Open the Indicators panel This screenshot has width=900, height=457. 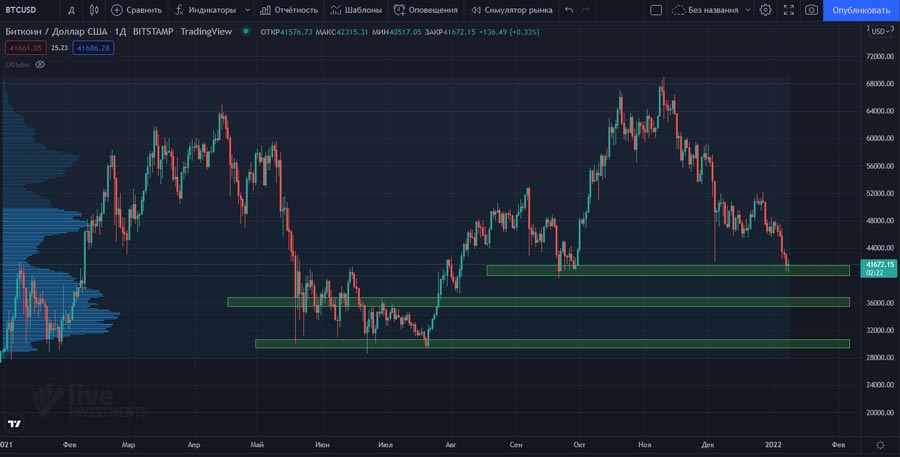(205, 10)
